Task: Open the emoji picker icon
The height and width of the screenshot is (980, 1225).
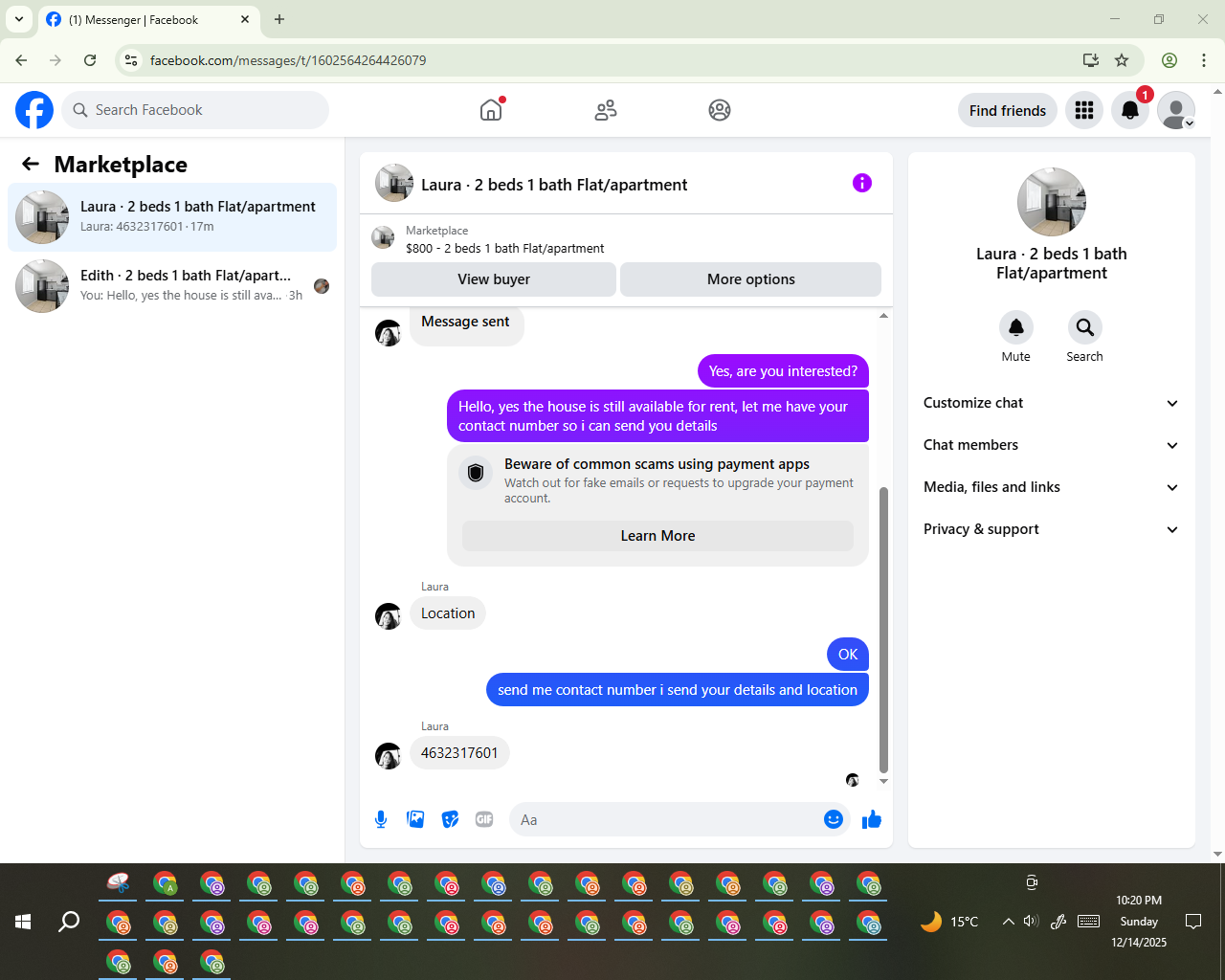Action: click(x=834, y=819)
